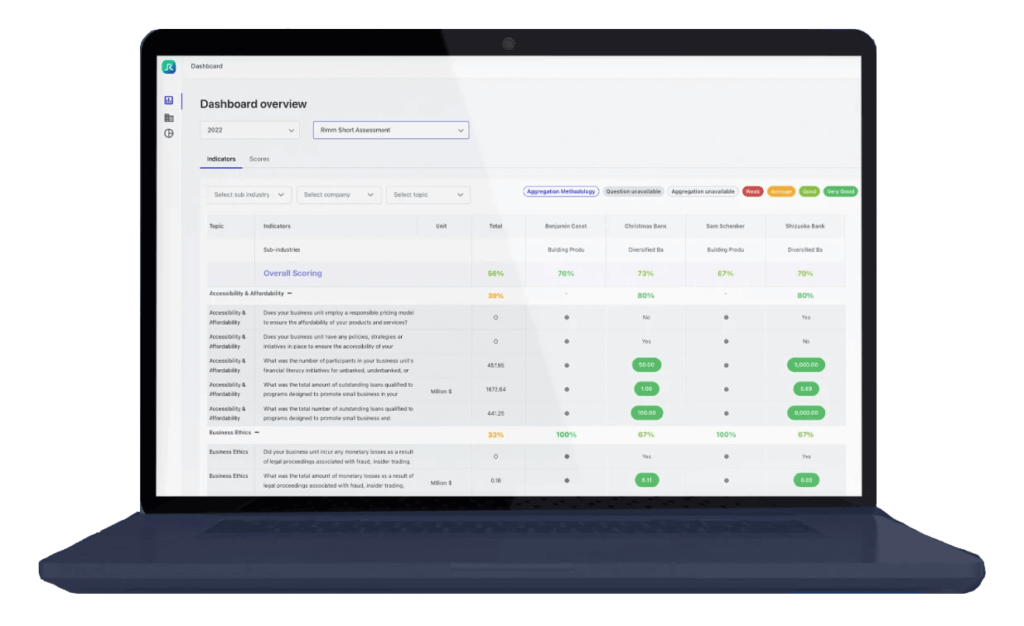The height and width of the screenshot is (626, 1024).
Task: Switch to the Scores tab
Action: click(259, 159)
